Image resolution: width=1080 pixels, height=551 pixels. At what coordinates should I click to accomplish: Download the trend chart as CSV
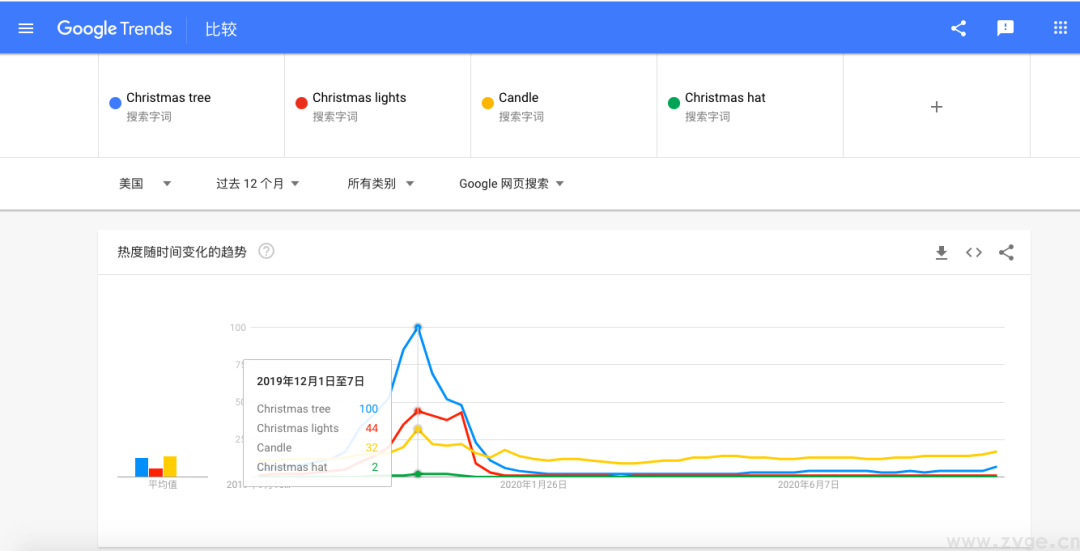(941, 253)
